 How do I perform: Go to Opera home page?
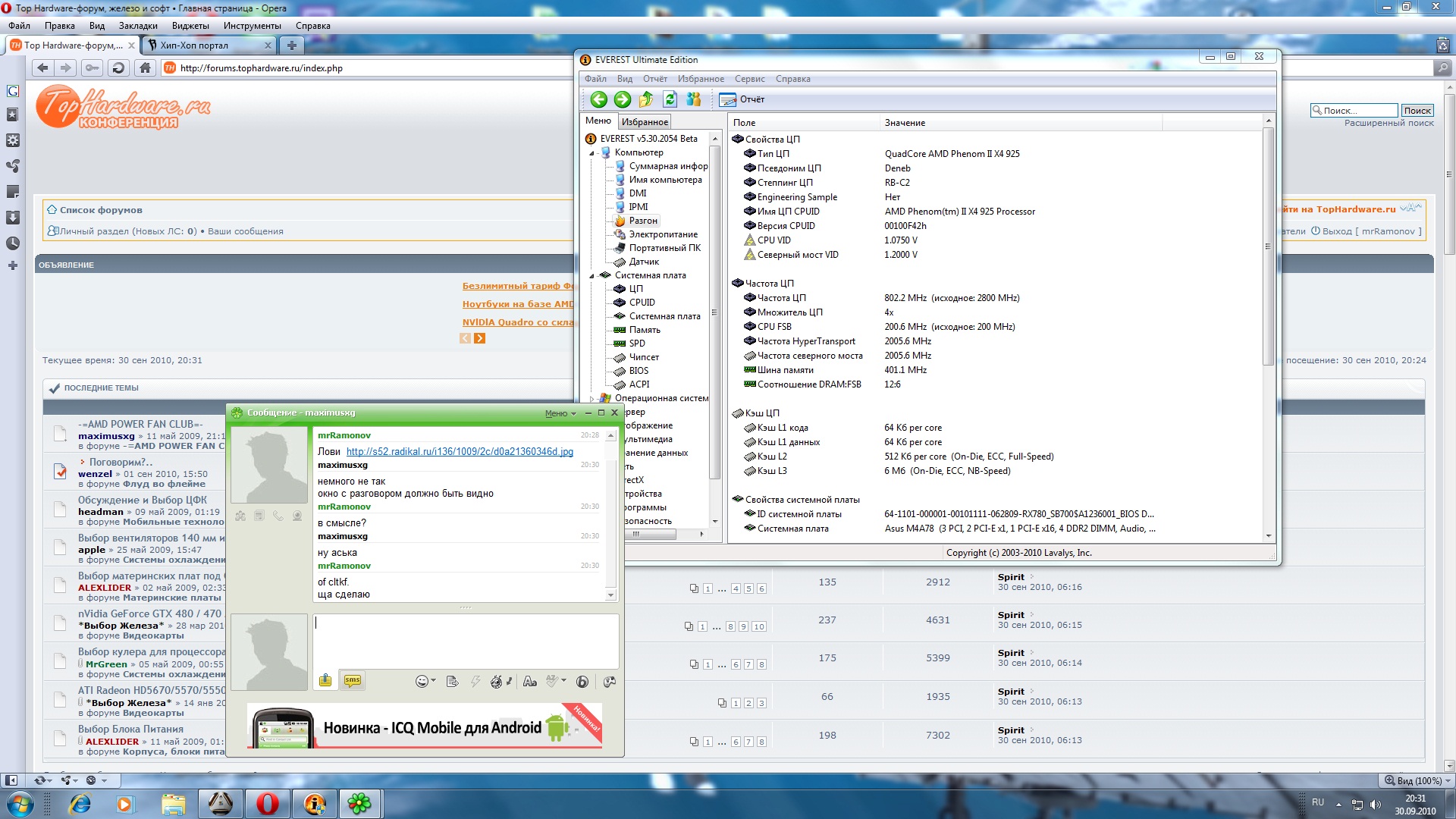pos(145,67)
